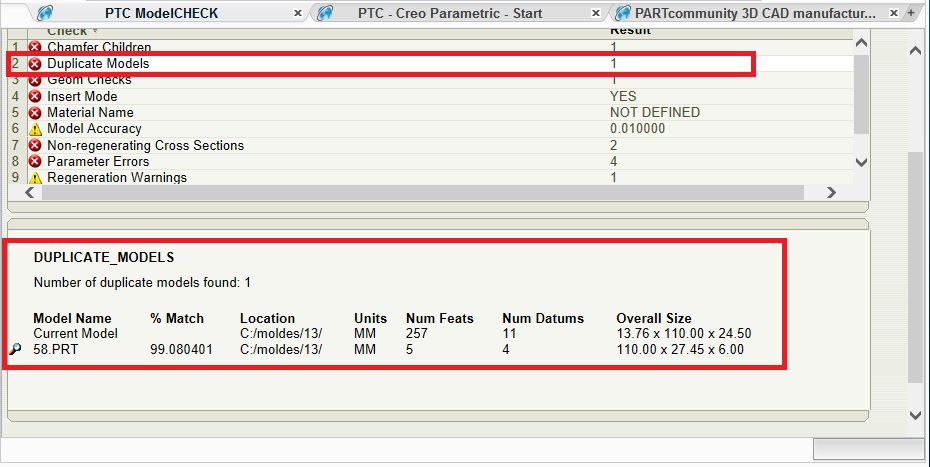Select the Regeneration Warnings check row

431,177
